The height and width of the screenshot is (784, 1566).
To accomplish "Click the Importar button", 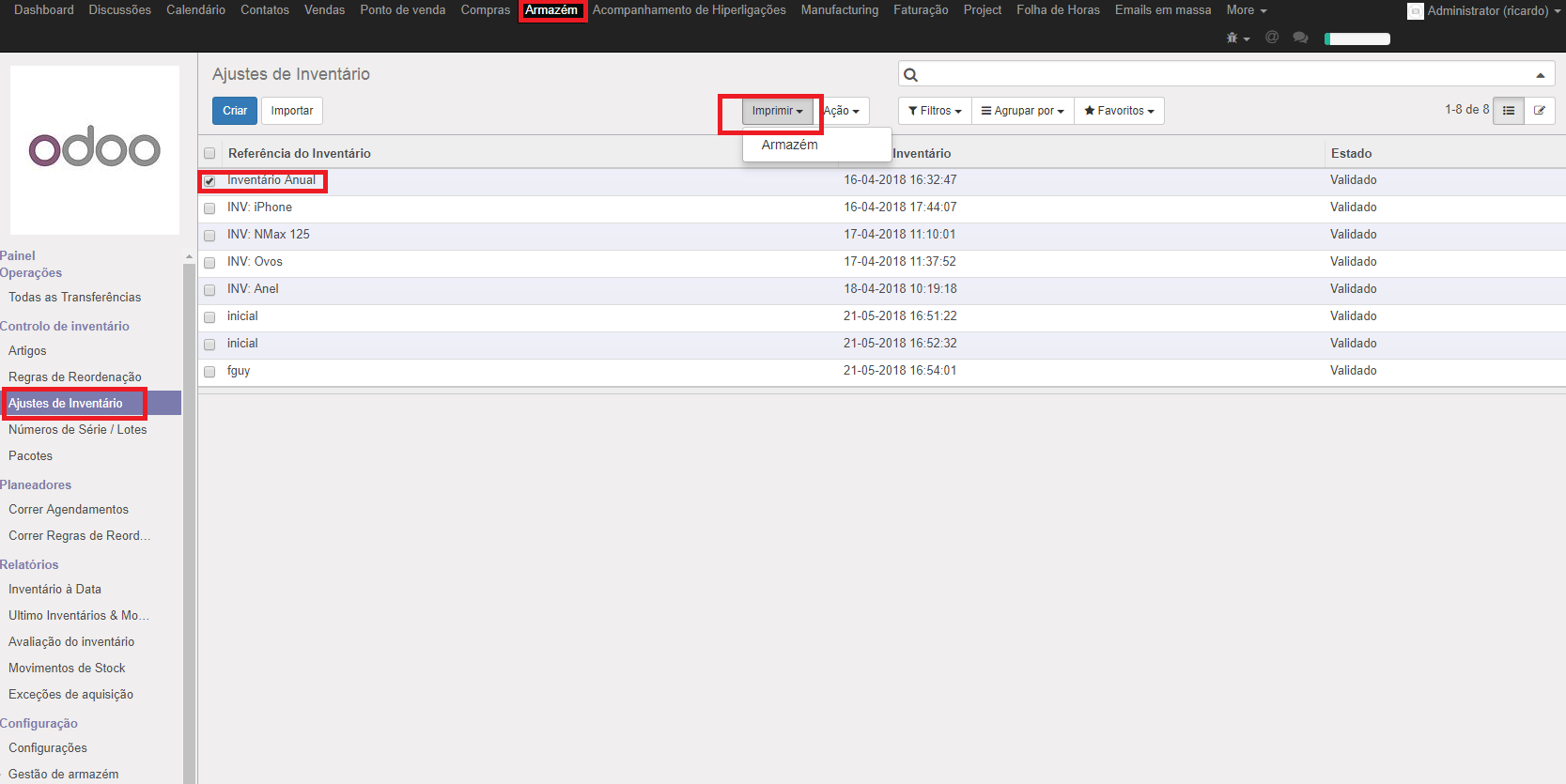I will (x=292, y=111).
